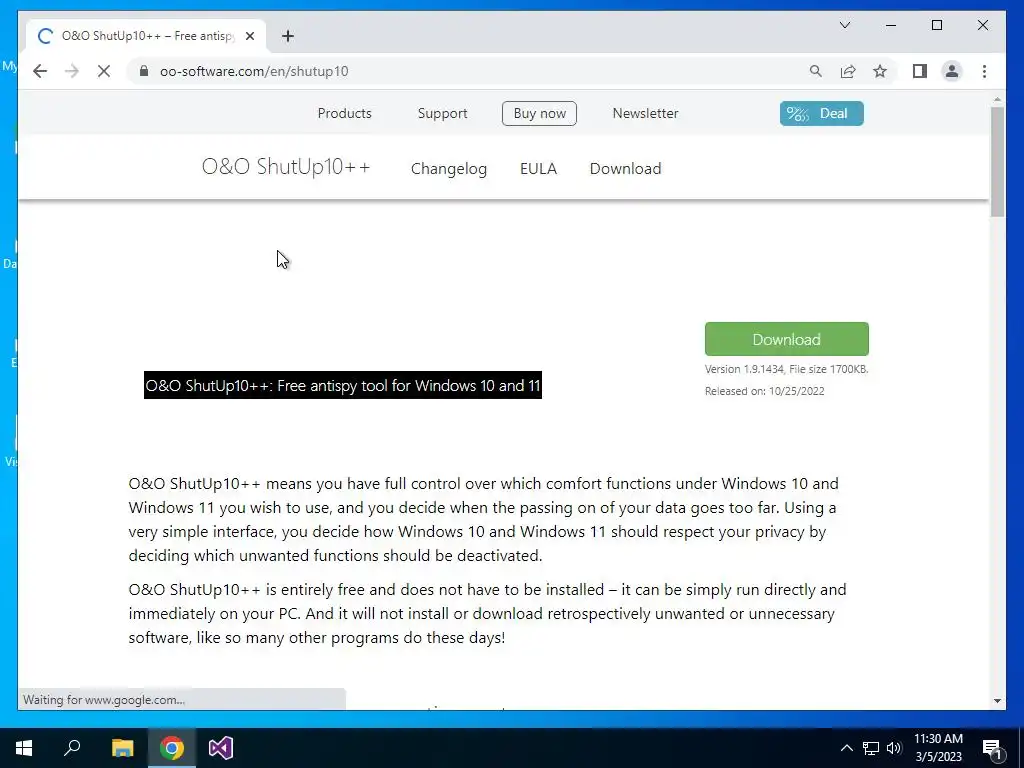Viewport: 1024px width, 768px height.
Task: Stop loading the page
Action: pyautogui.click(x=104, y=71)
